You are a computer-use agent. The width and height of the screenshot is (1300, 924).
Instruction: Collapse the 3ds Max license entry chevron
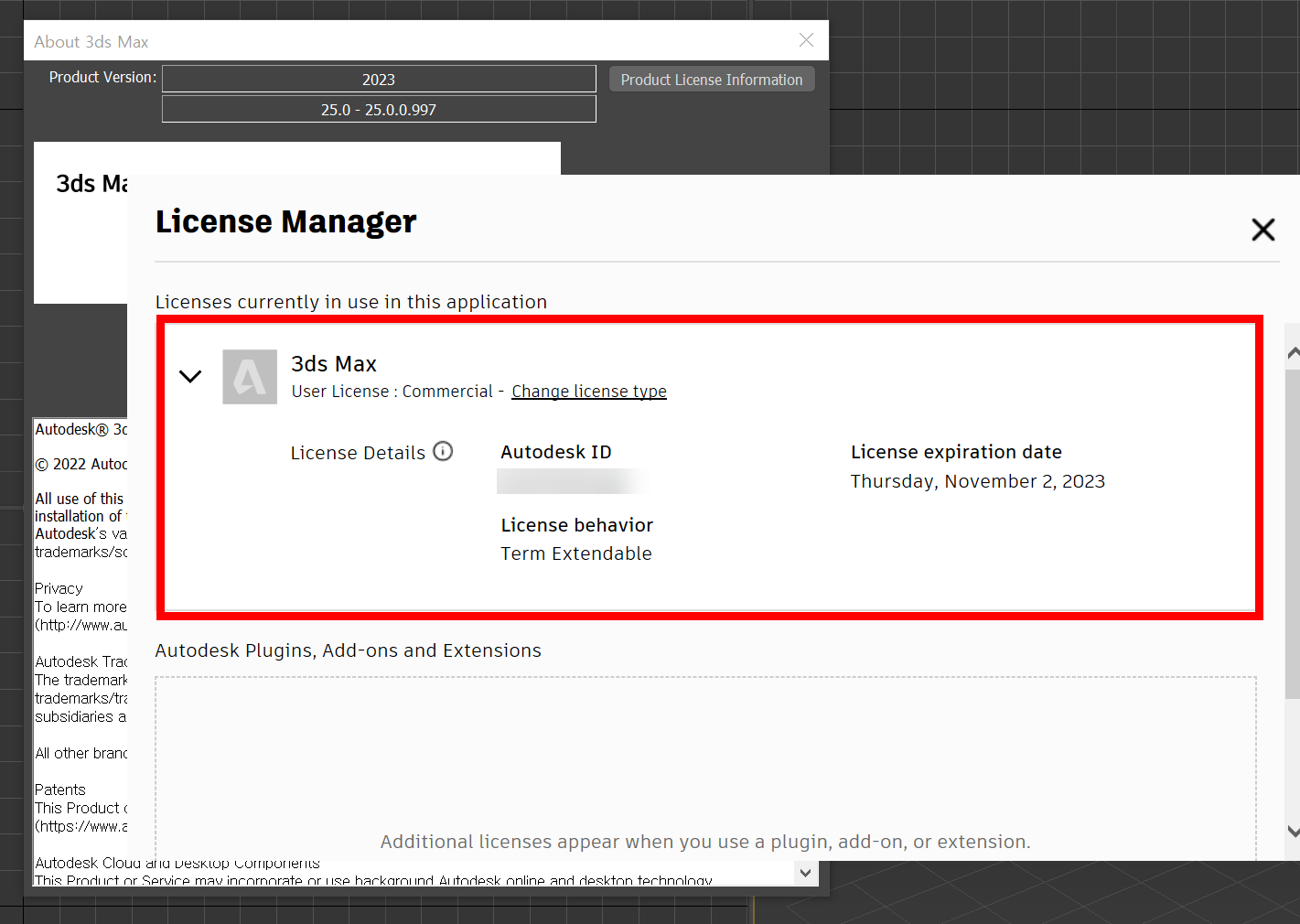click(x=190, y=376)
